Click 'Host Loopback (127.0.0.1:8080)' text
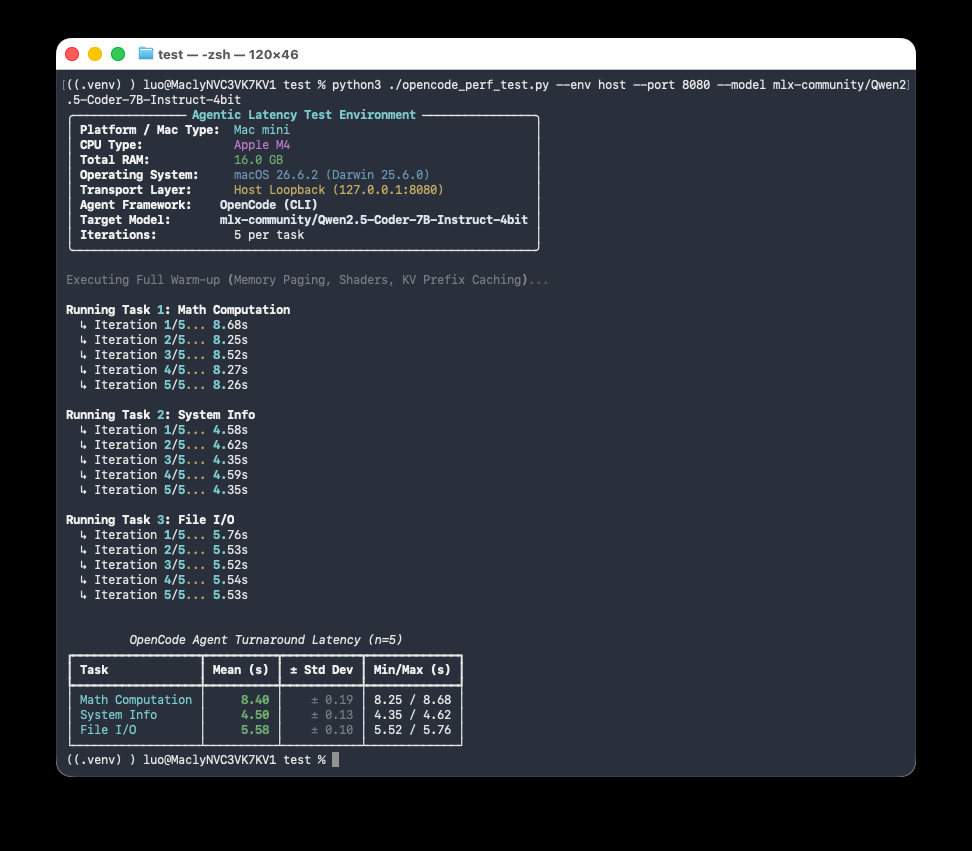Viewport: 972px width, 851px height. tap(338, 190)
